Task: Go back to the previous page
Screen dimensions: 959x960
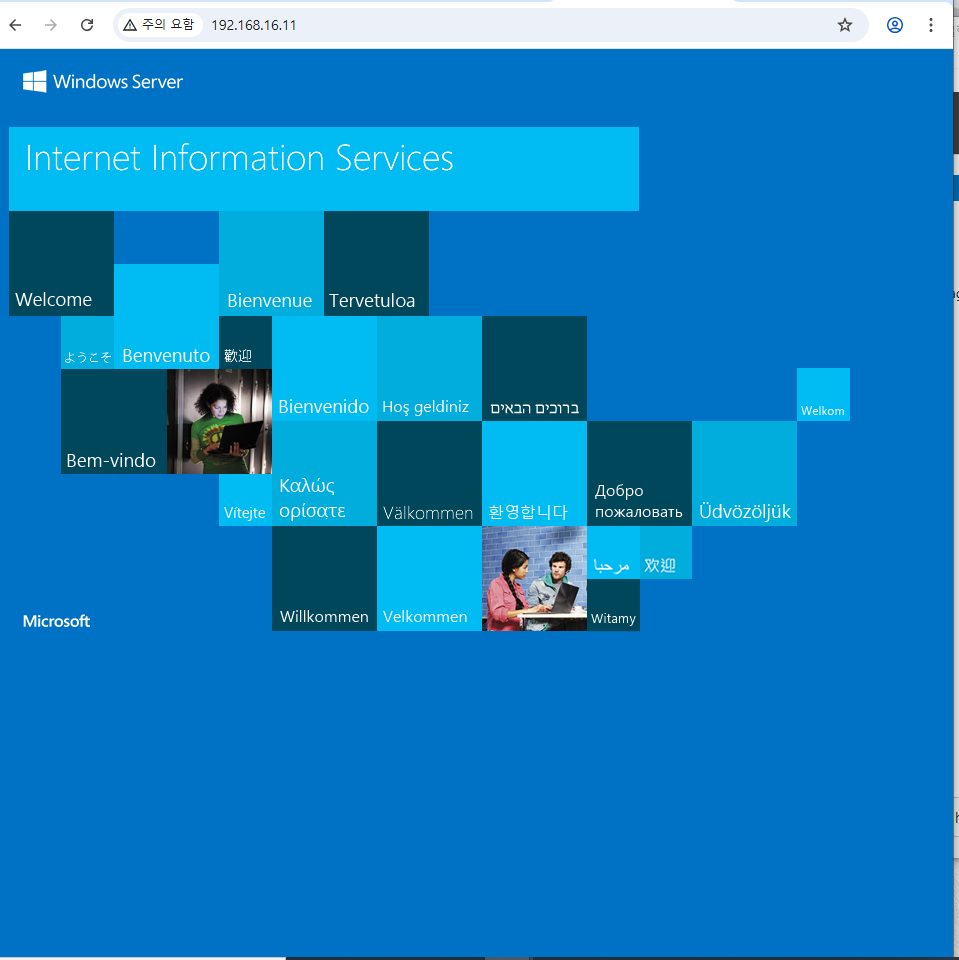Action: click(x=16, y=25)
